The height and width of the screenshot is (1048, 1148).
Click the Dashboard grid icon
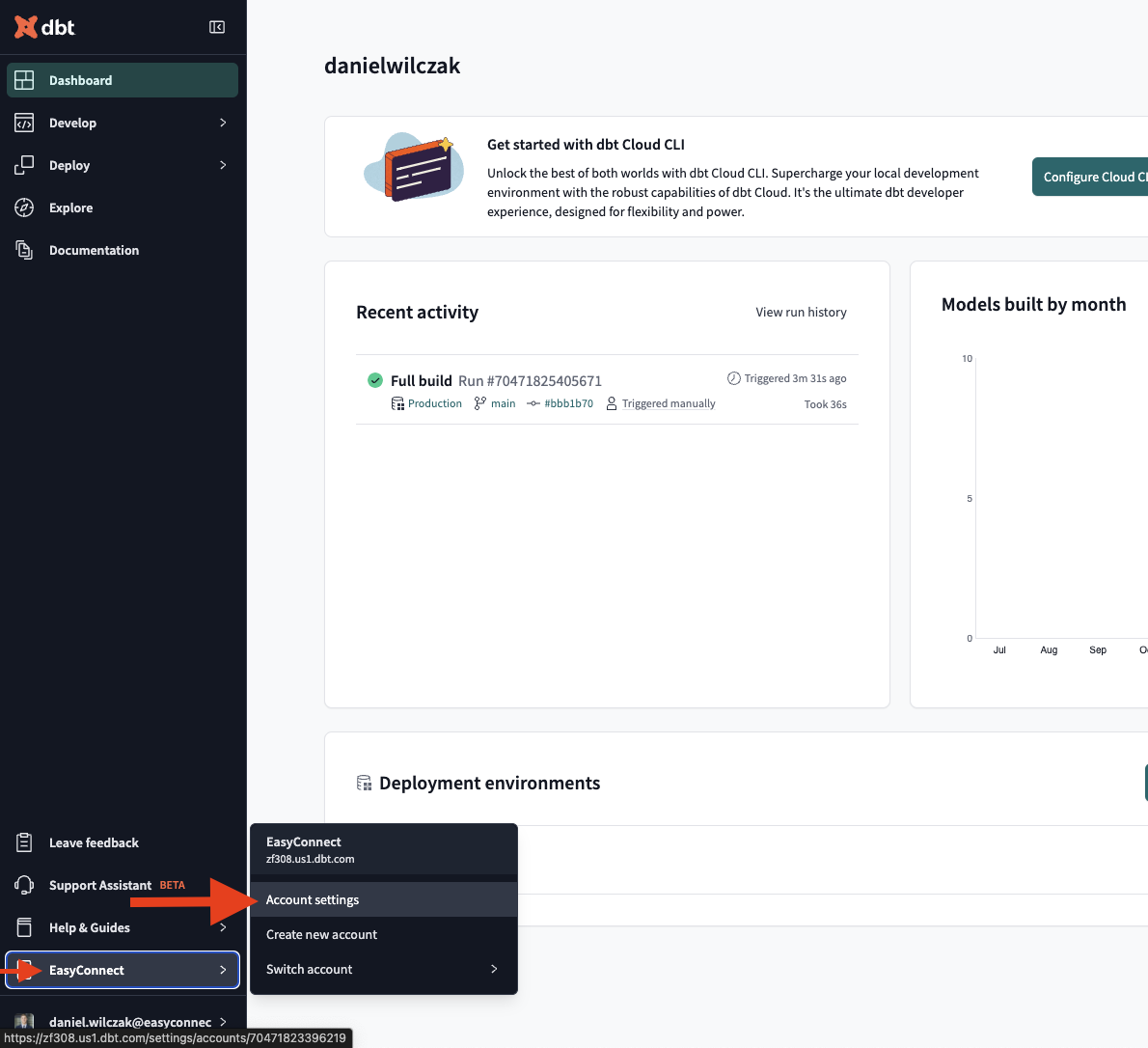(x=24, y=80)
